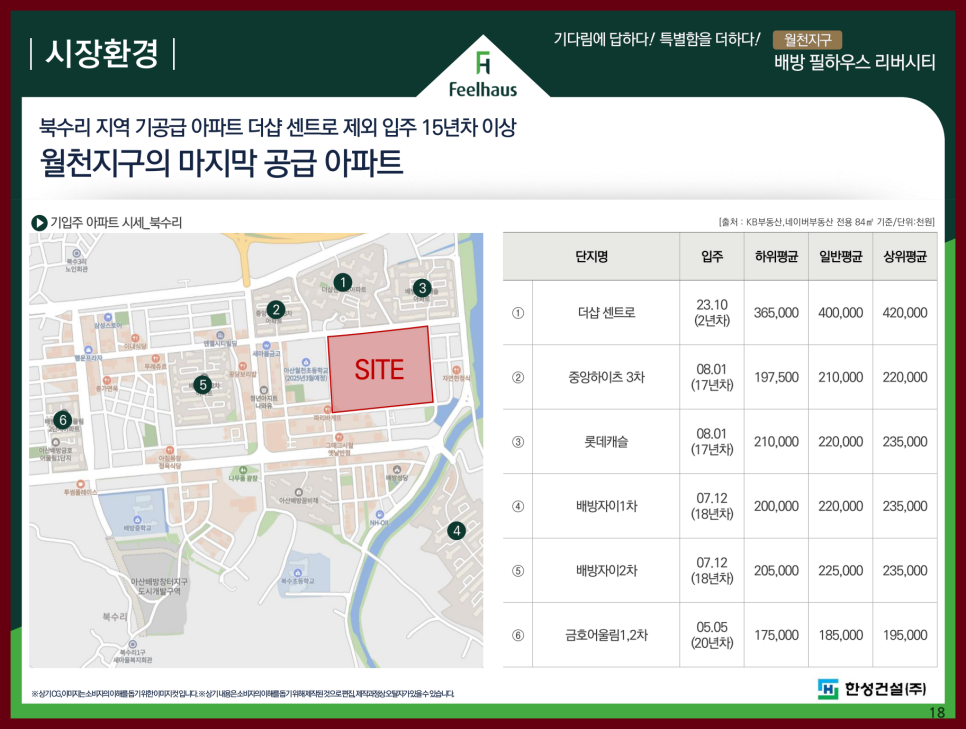Select the 더샵 센트로 row name
The width and height of the screenshot is (966, 729).
[606, 312]
